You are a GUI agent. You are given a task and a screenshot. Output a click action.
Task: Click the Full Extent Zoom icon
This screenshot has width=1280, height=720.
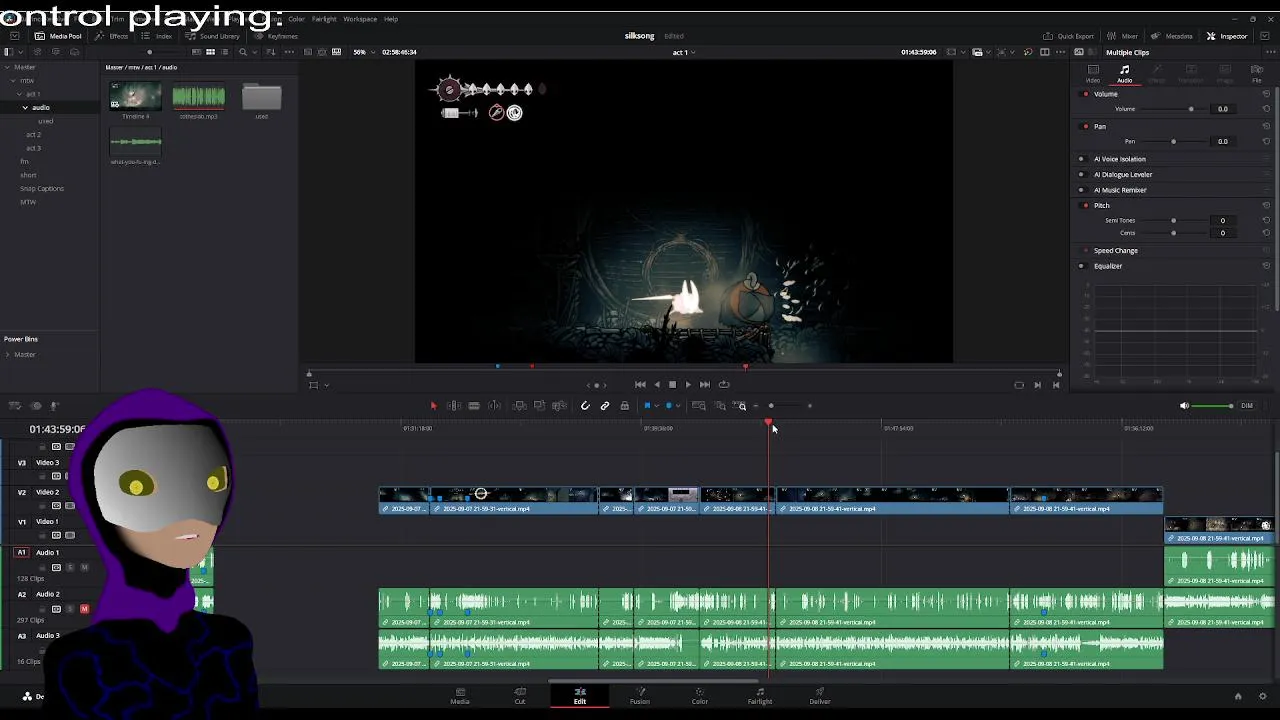pyautogui.click(x=699, y=406)
